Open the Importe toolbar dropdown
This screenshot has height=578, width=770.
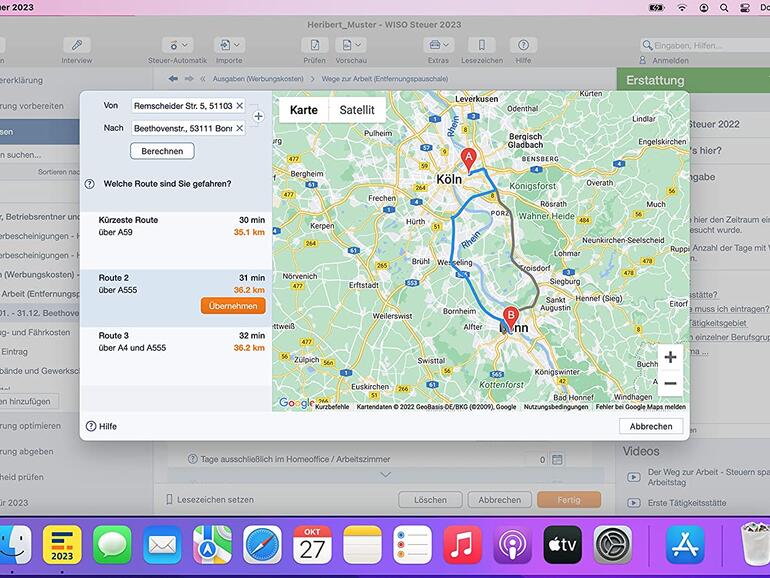[229, 46]
